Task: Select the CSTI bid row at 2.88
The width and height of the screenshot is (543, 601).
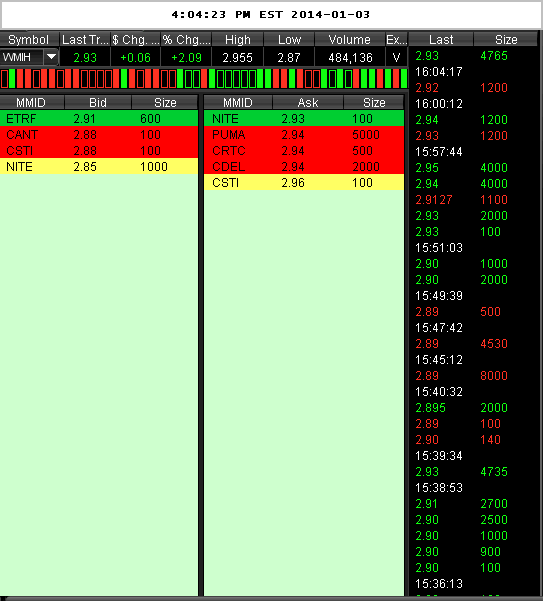Action: click(x=99, y=151)
